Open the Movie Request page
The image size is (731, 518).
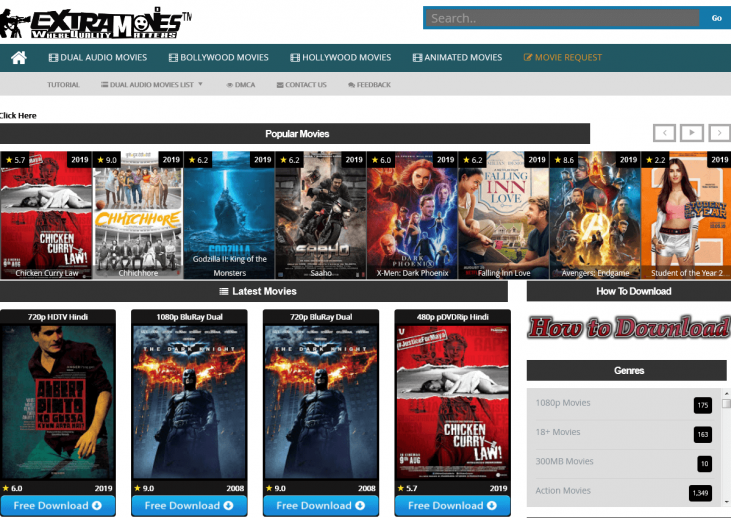[563, 58]
